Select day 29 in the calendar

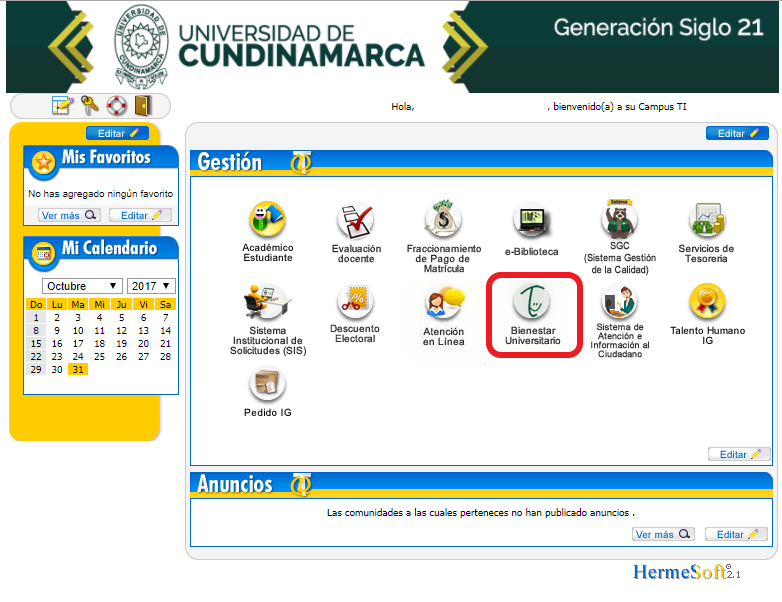(x=36, y=369)
